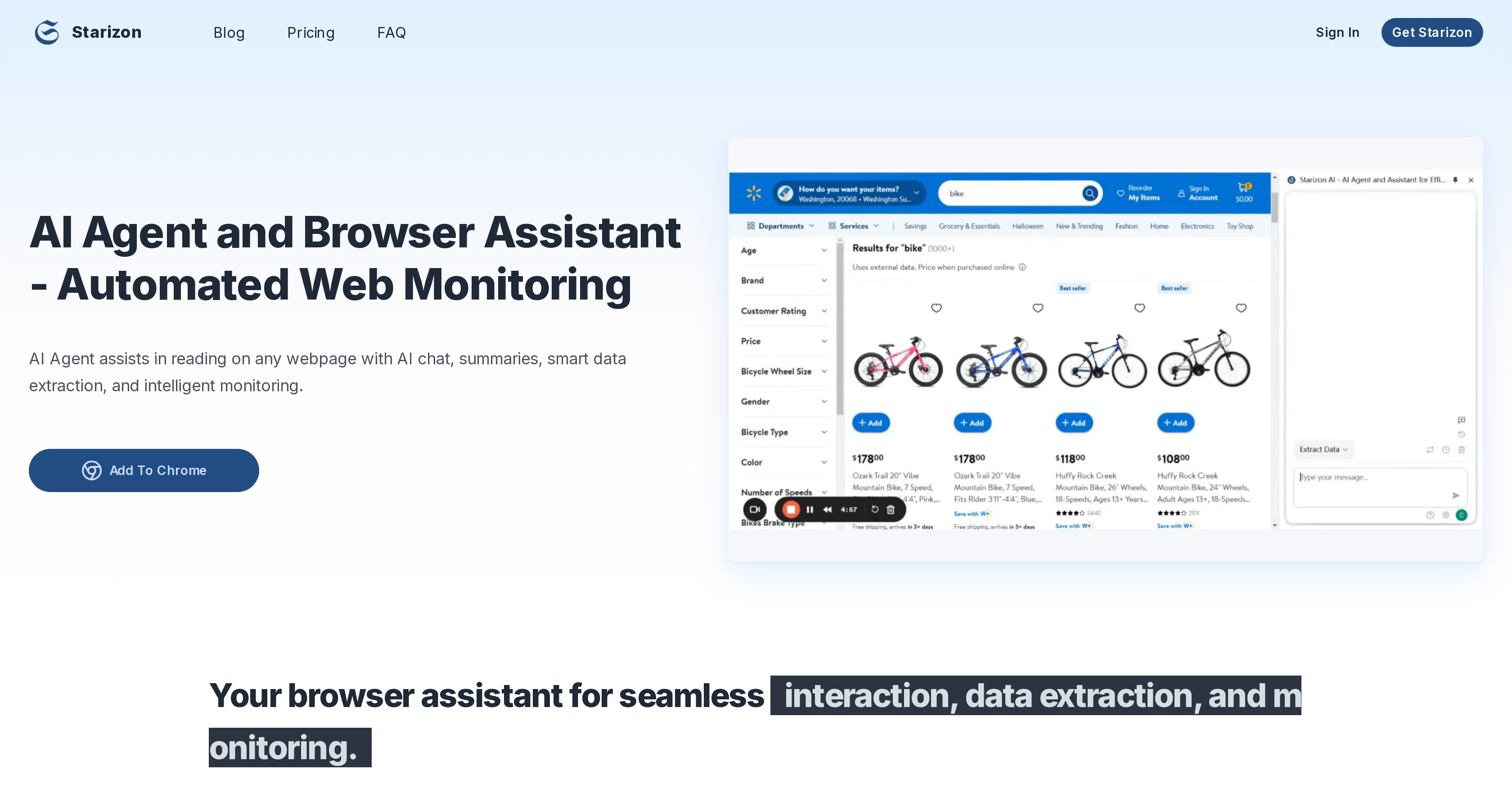Favorite the pink Ozark Trail bike heart icon
Screen dimensions: 1512x788
pos(936,308)
